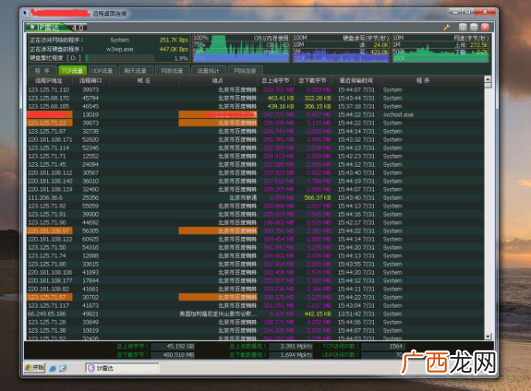Image resolution: width=531 pixels, height=391 pixels.
Task: Click the 网速 network speed graph
Action: (x=440, y=48)
